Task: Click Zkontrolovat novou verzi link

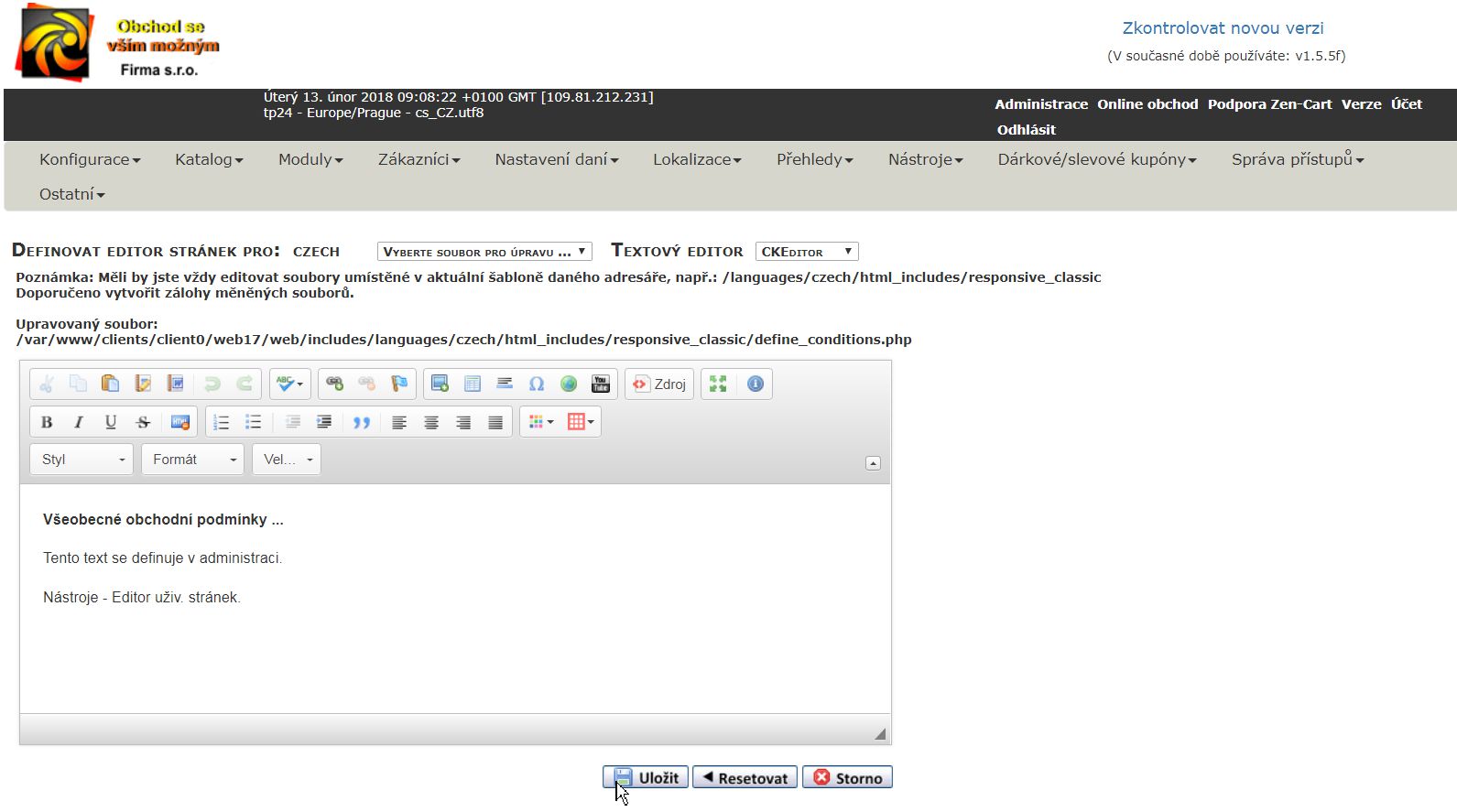Action: tap(1223, 28)
